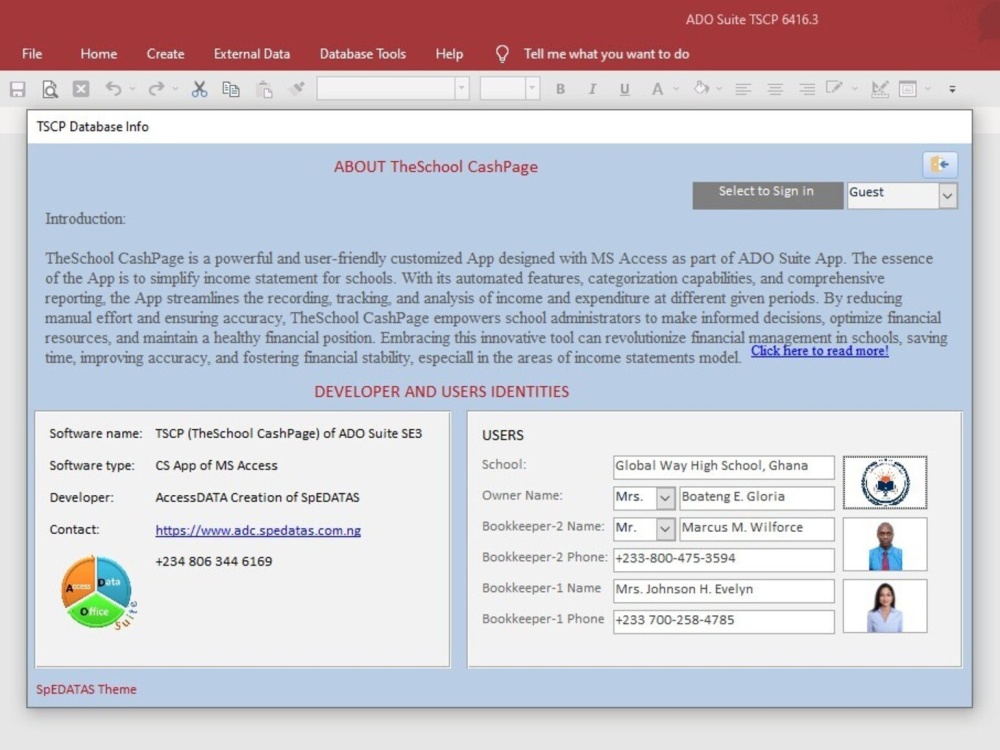
Task: Click the Bookkeeper-1 Phone field
Action: click(x=724, y=621)
